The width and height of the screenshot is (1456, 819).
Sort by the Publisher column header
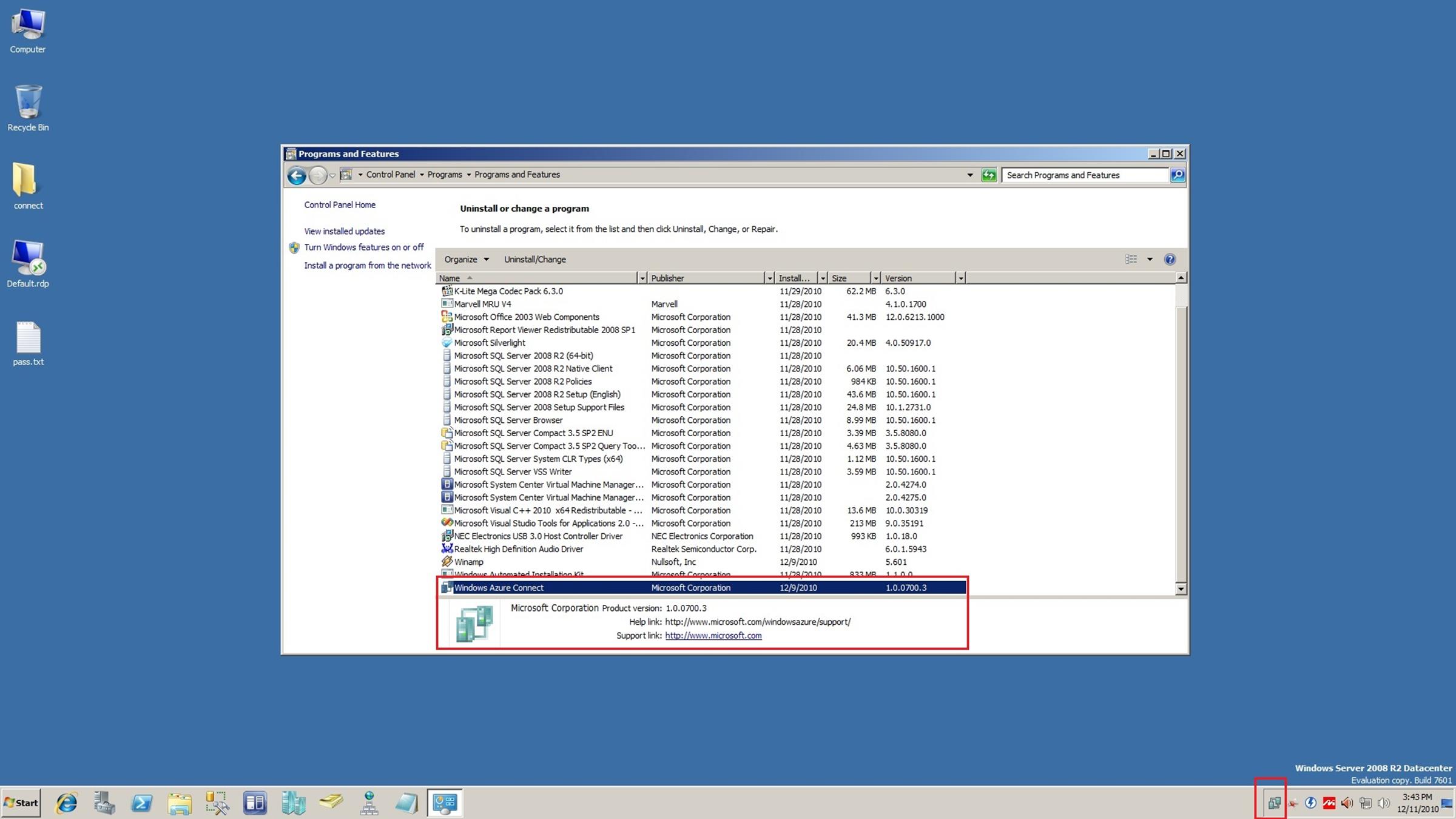706,278
